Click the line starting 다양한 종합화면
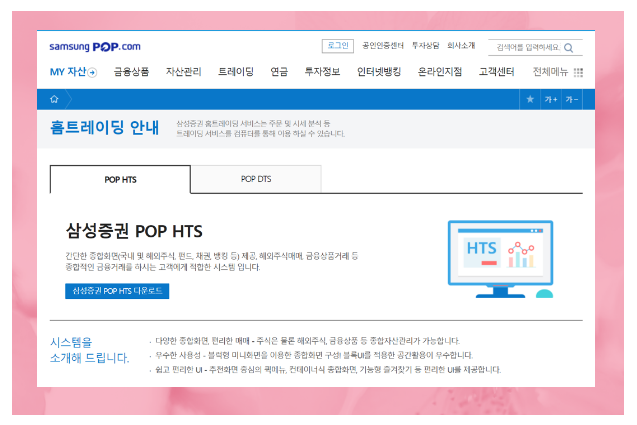The height and width of the screenshot is (425, 637). click(307, 341)
